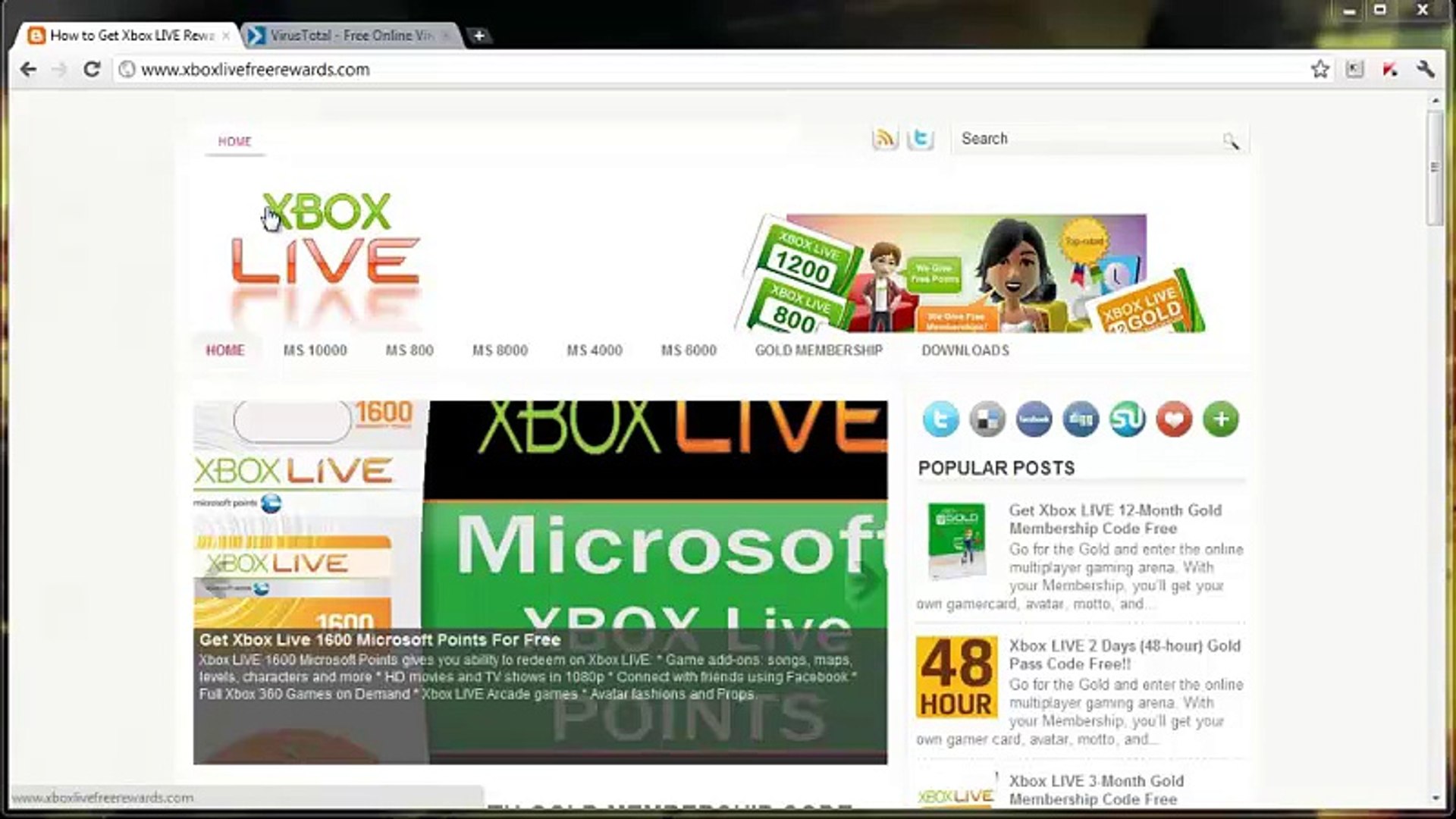Screen dimensions: 1456x819
Task: Select the HOME tab in the navbar
Action: point(225,350)
